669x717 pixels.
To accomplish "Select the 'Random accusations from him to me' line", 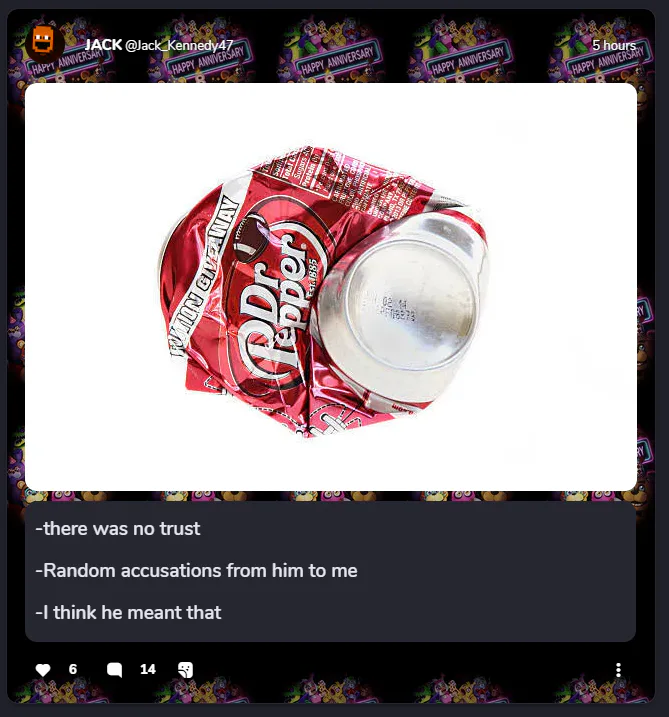I will [197, 571].
